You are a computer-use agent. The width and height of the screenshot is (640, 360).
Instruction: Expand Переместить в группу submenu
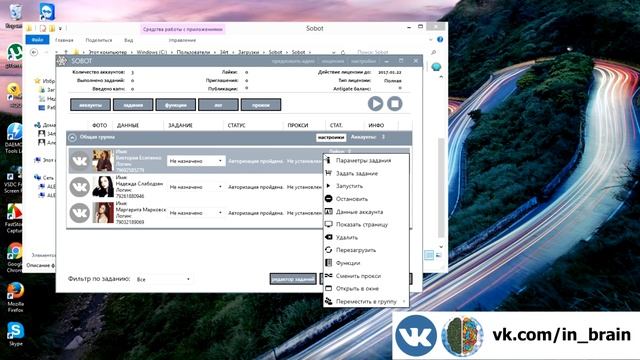366,301
